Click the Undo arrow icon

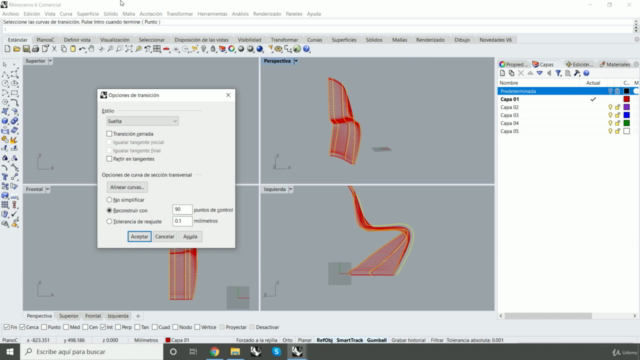pyautogui.click(x=82, y=49)
